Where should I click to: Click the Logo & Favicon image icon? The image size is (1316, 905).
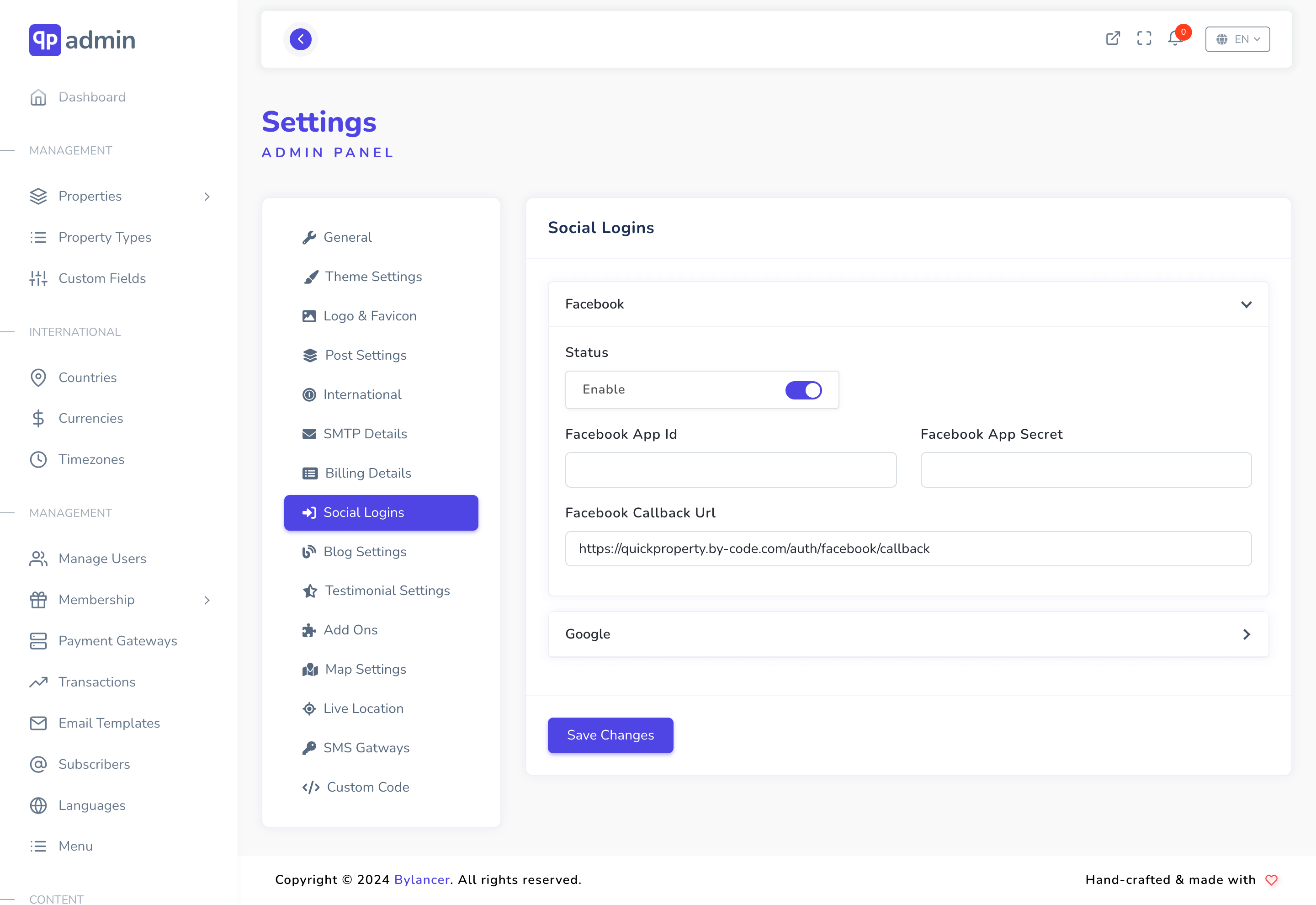click(309, 316)
